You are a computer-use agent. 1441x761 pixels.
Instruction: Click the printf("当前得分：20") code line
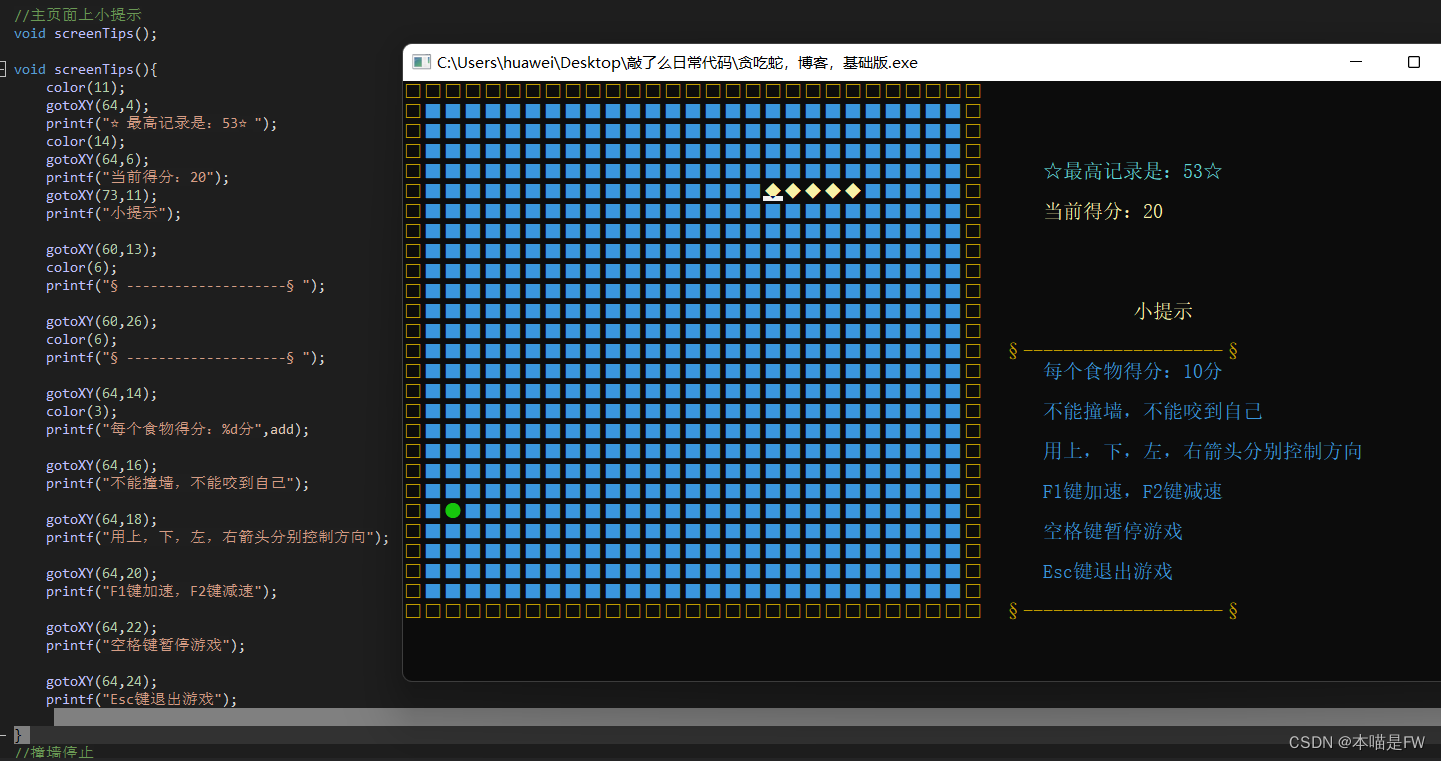click(x=138, y=177)
